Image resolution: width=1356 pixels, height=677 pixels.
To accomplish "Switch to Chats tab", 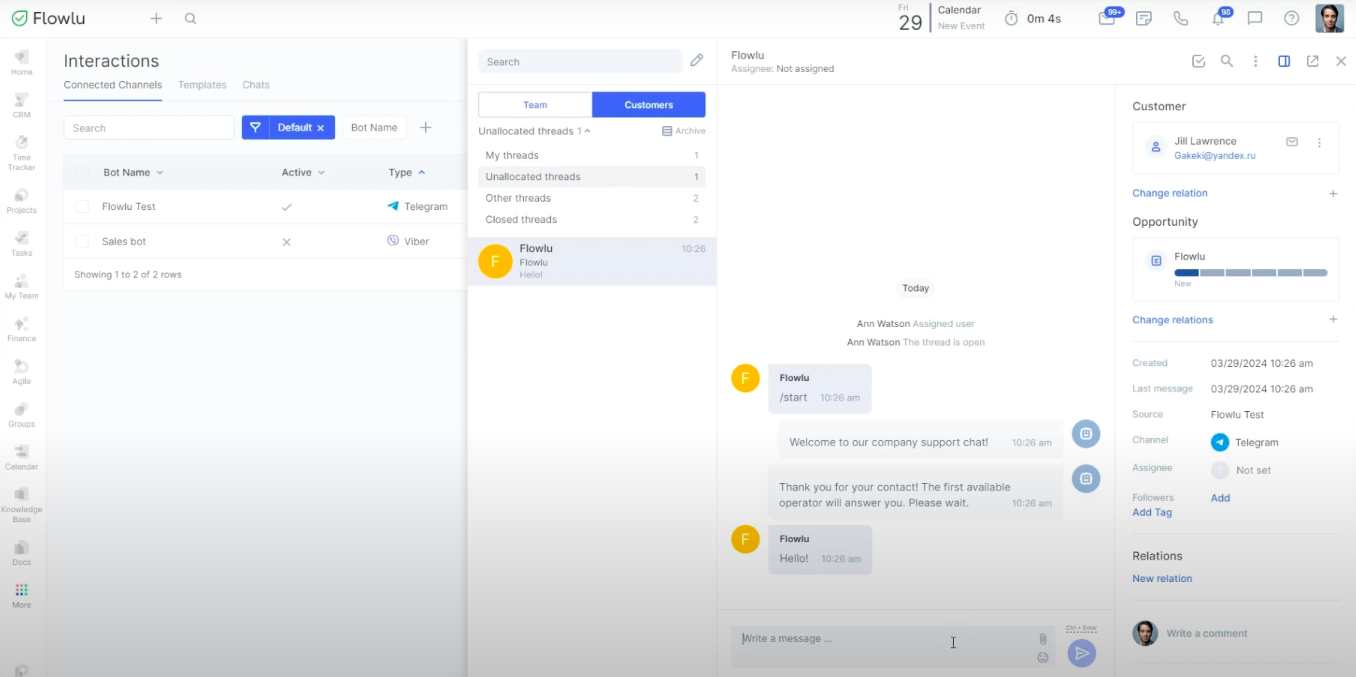I will tap(256, 85).
